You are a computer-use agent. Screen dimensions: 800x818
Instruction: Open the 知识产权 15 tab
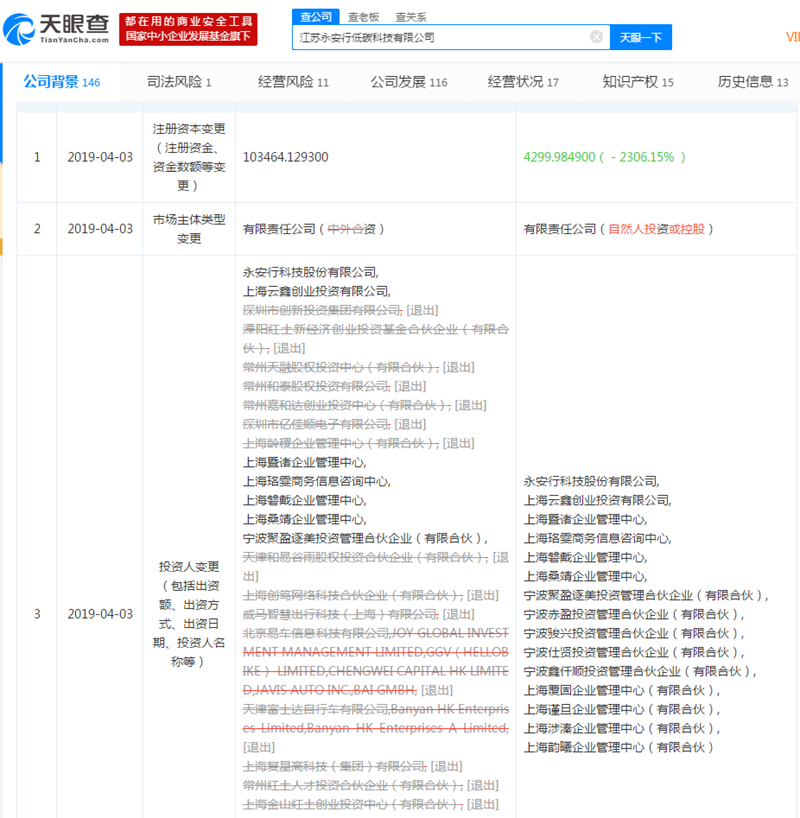(x=638, y=82)
